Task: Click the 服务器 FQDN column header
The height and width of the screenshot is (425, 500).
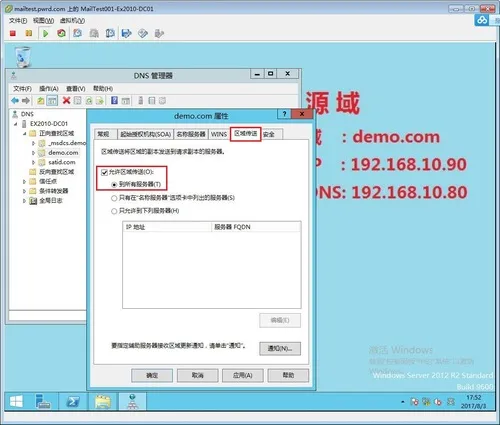Action: coord(256,227)
